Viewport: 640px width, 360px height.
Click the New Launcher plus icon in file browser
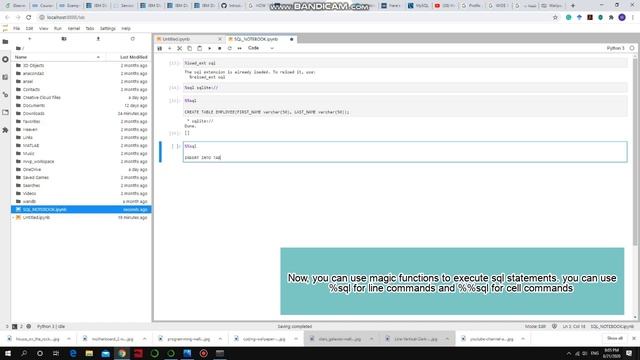[29, 39]
